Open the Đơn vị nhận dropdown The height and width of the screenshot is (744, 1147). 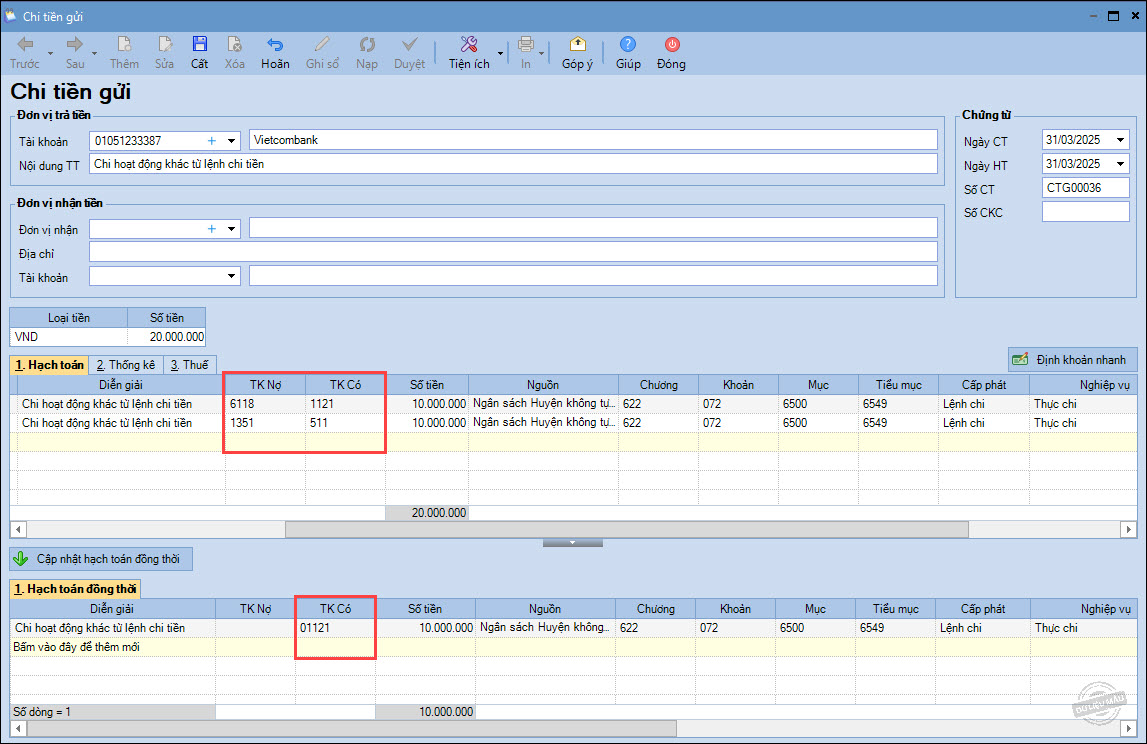pos(231,229)
